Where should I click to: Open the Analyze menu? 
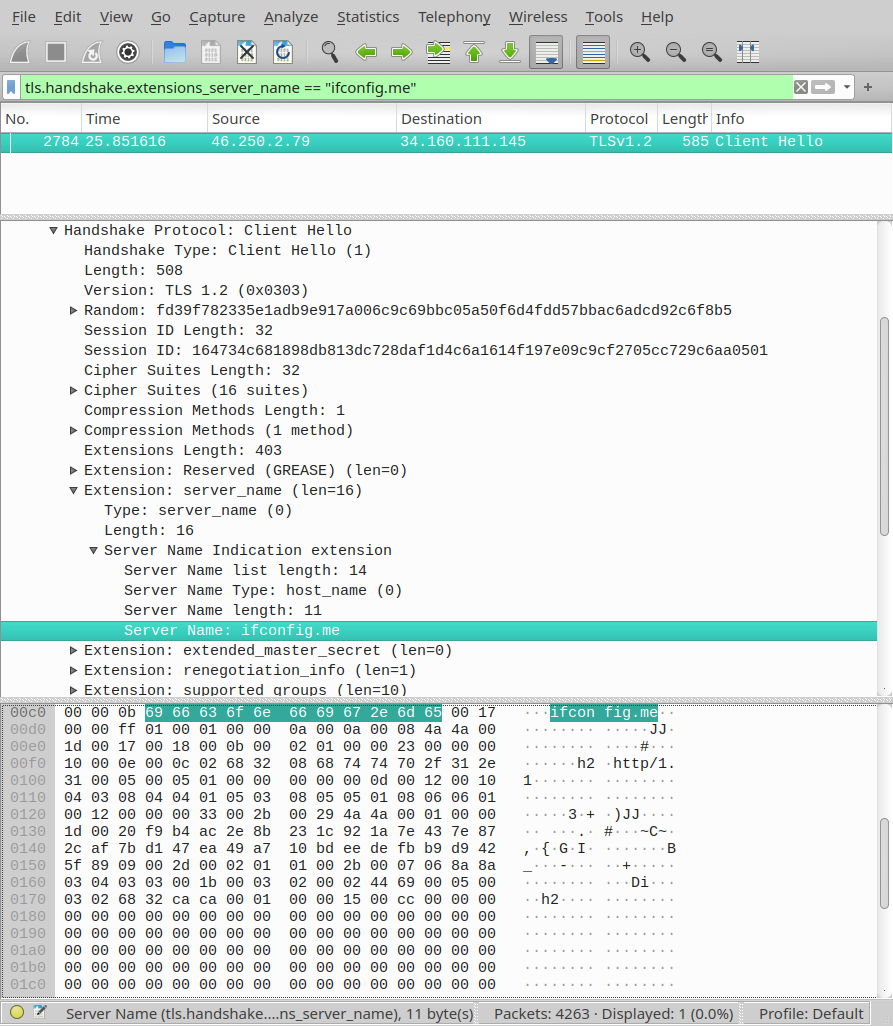tap(291, 17)
